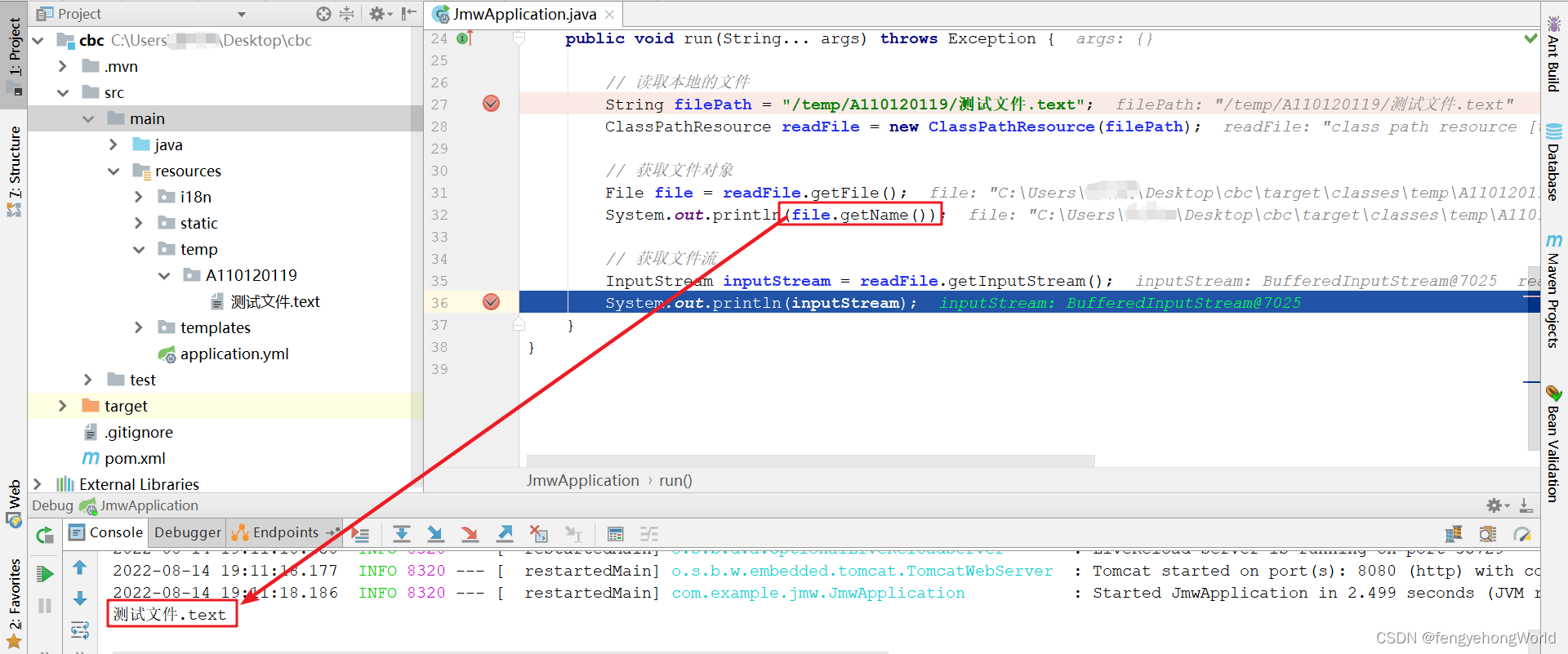Open the Evaluate Expression calculator icon
1568x654 pixels.
click(x=616, y=534)
